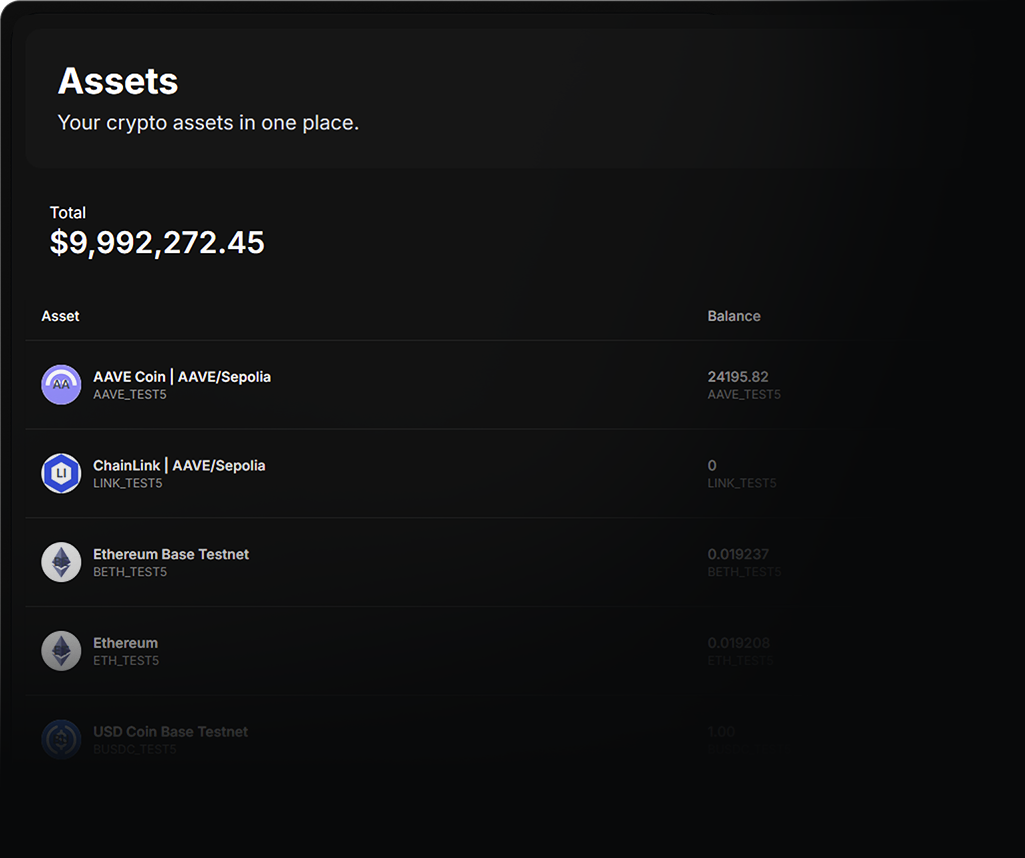The height and width of the screenshot is (858, 1025).
Task: Click the 0.019237 balance value
Action: pyautogui.click(x=738, y=554)
